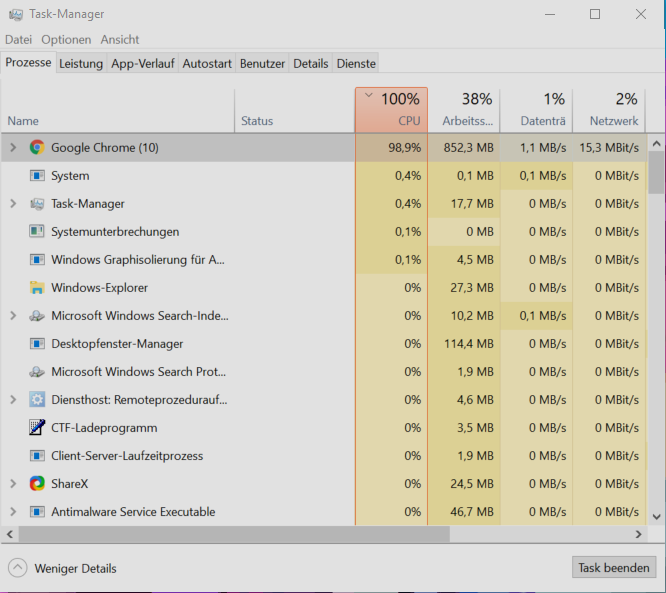The height and width of the screenshot is (593, 666).
Task: Click the Weniger Details link text
Action: [x=76, y=568]
